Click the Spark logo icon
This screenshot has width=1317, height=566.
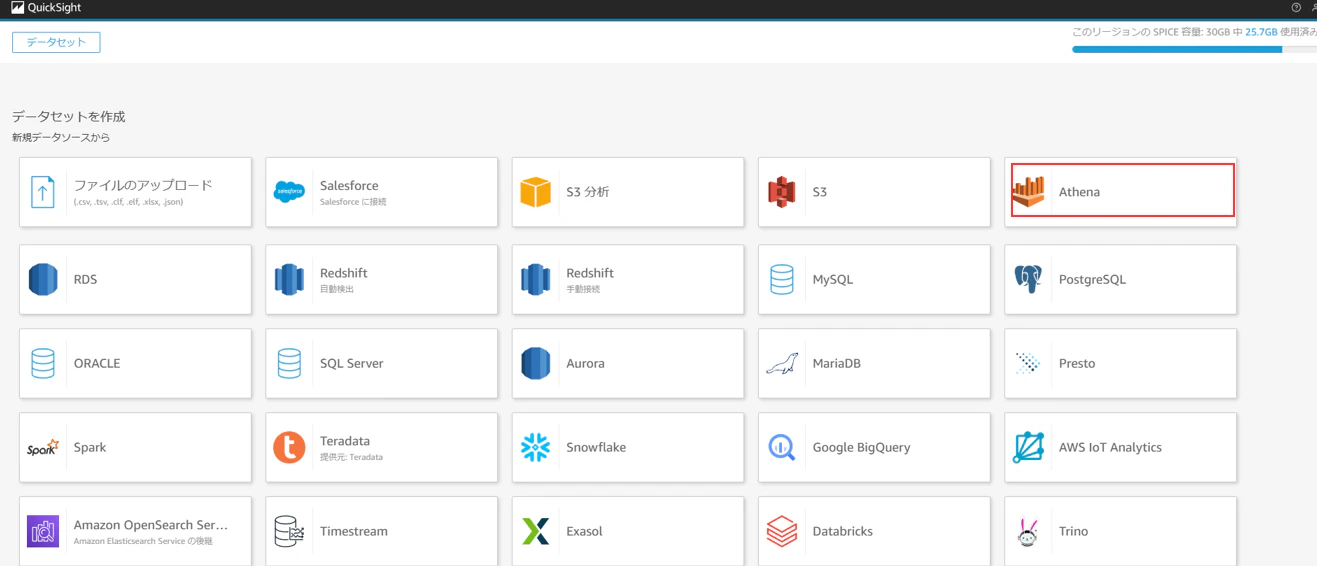43,447
